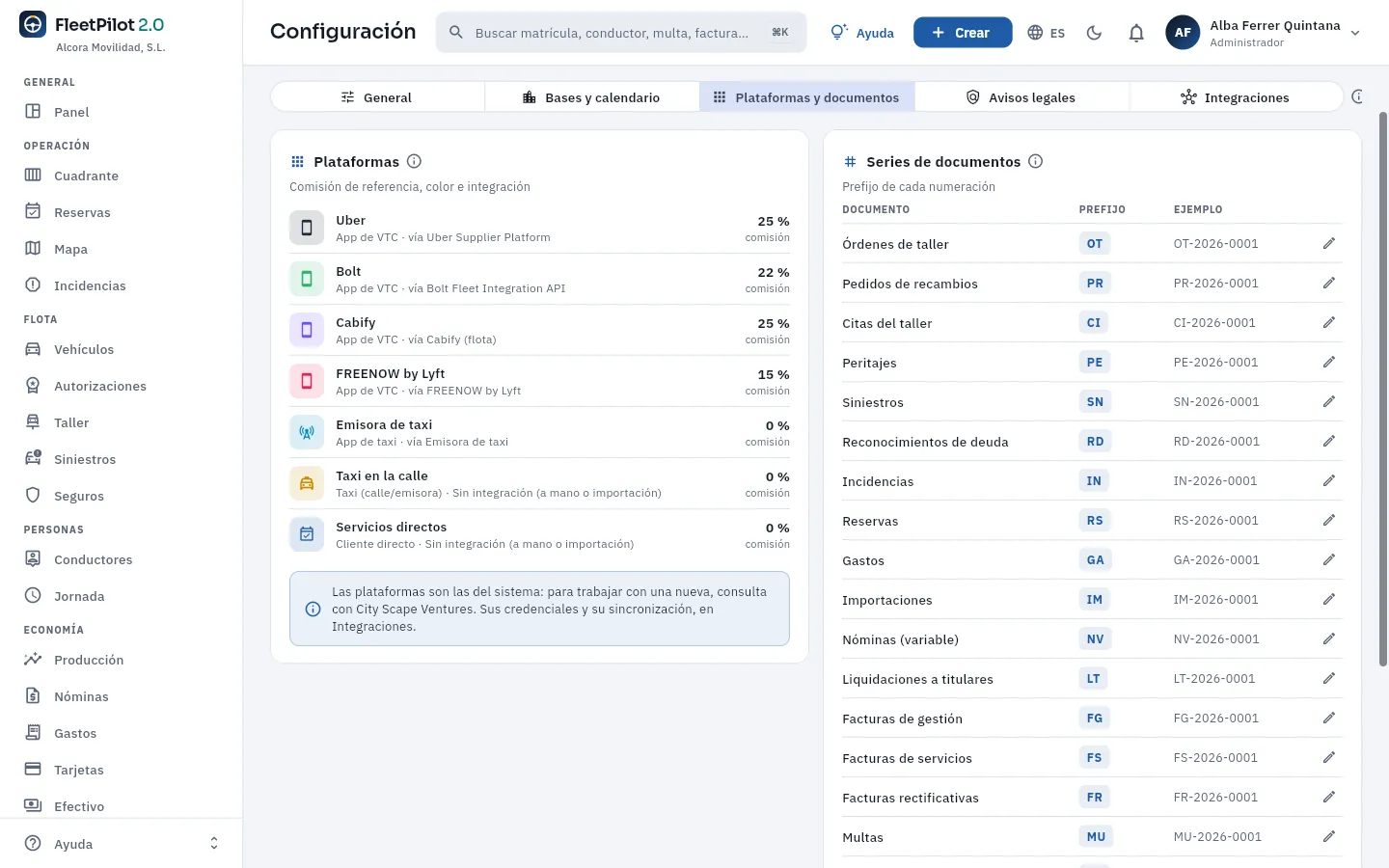Show info about Plataformas section

414,161
